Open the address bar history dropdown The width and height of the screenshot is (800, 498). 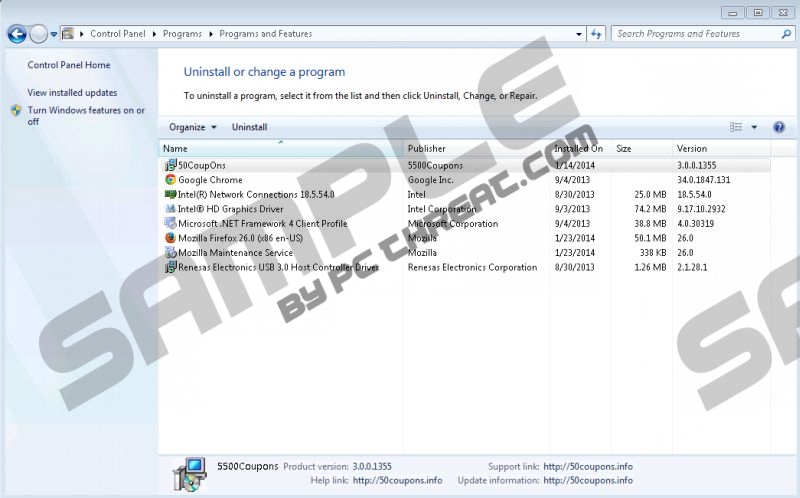click(x=579, y=34)
